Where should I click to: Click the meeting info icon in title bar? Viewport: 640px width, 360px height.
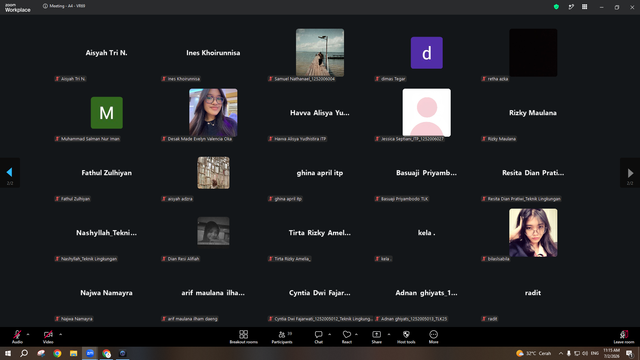pos(45,6)
